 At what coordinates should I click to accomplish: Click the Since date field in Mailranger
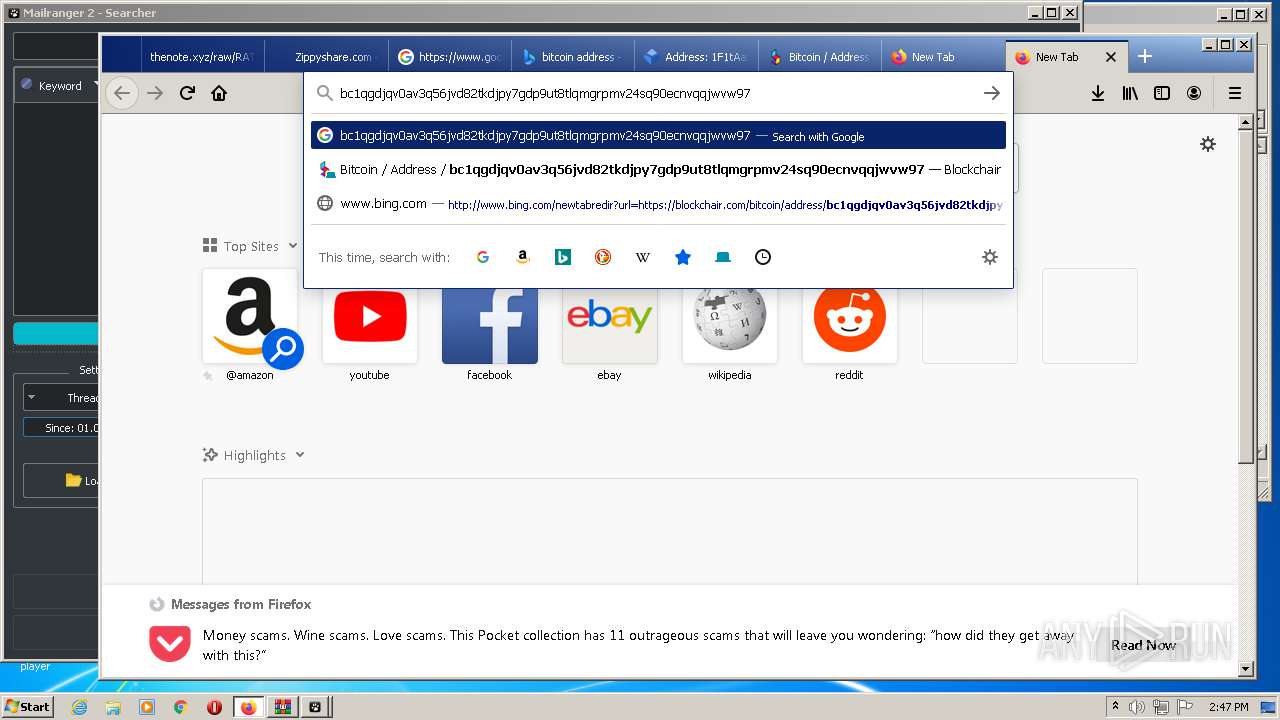(61, 427)
